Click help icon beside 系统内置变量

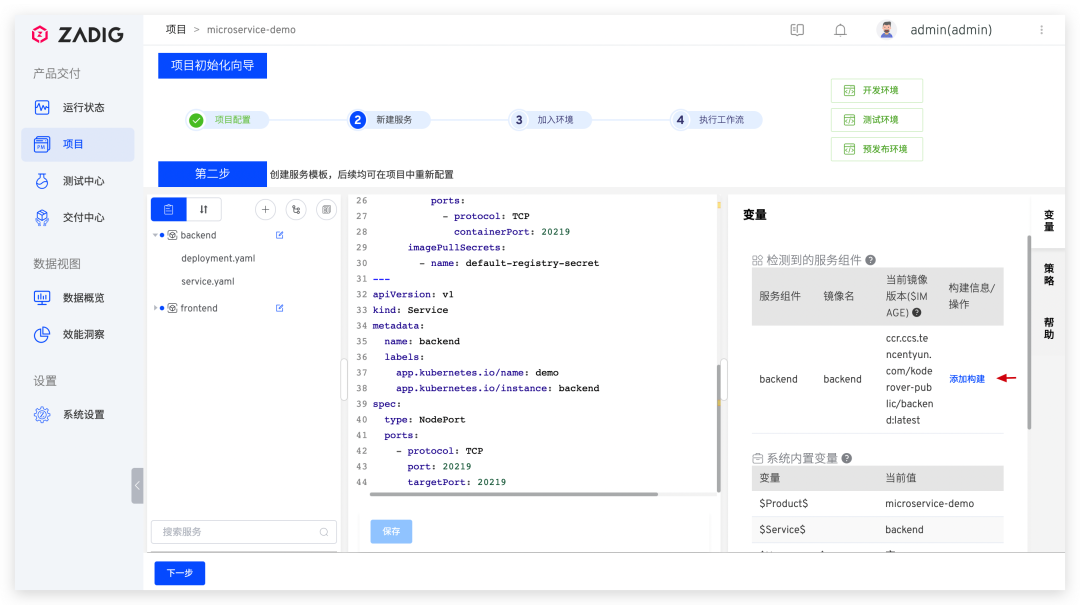click(x=847, y=458)
